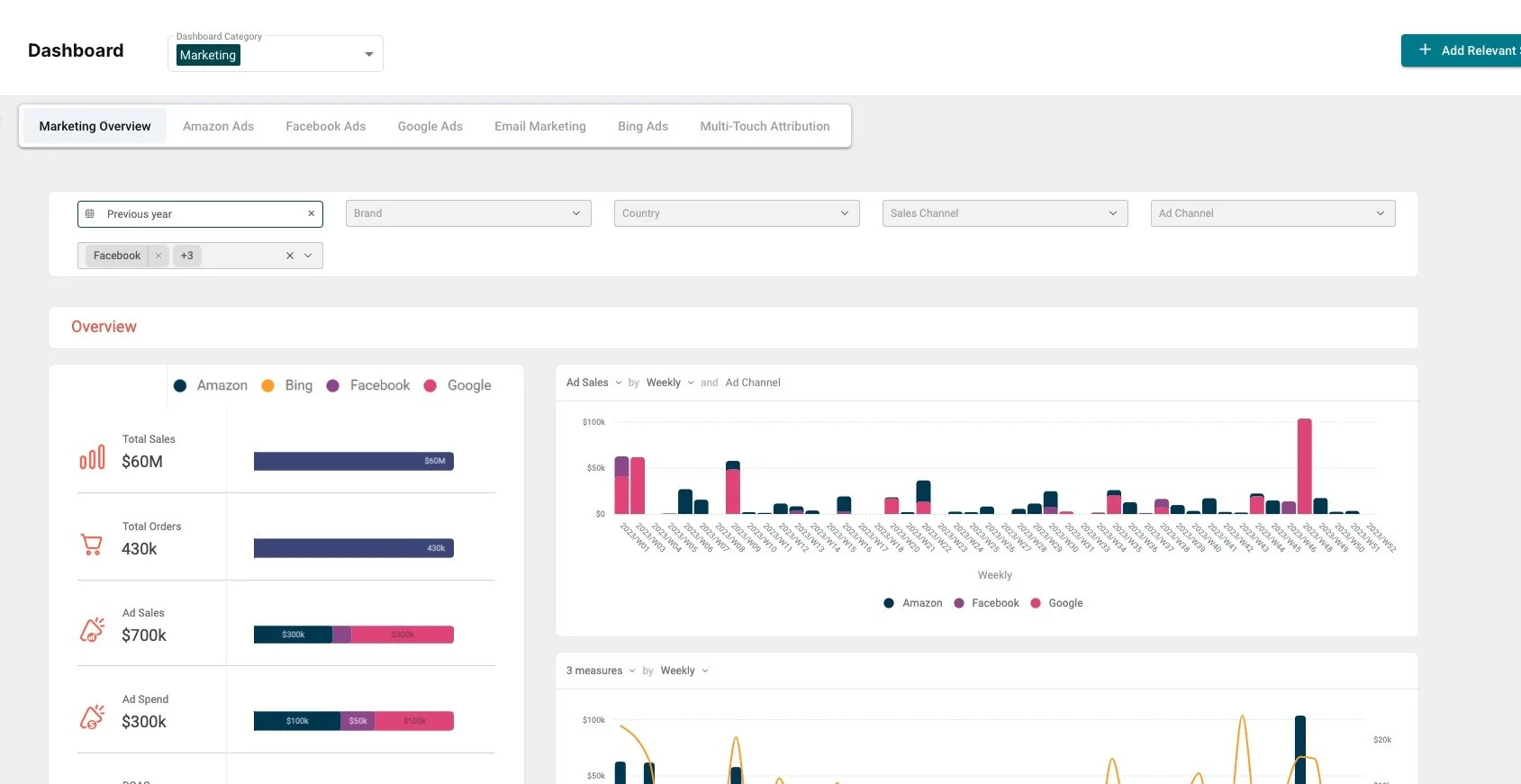Click the Total Sales bar chart icon

click(x=92, y=457)
